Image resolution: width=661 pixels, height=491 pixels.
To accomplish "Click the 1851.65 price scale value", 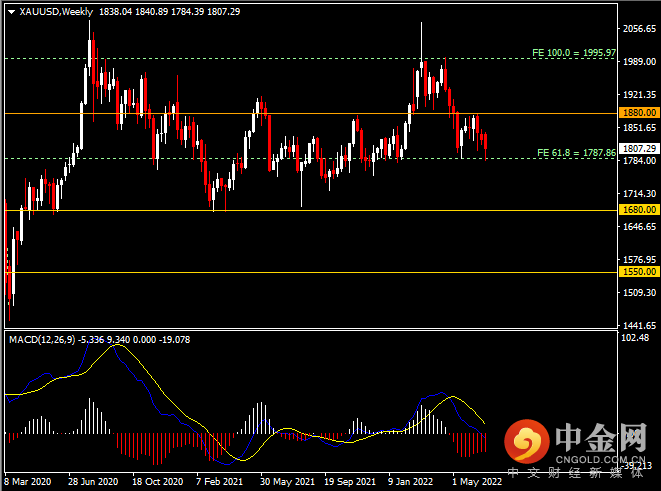I will (x=640, y=127).
